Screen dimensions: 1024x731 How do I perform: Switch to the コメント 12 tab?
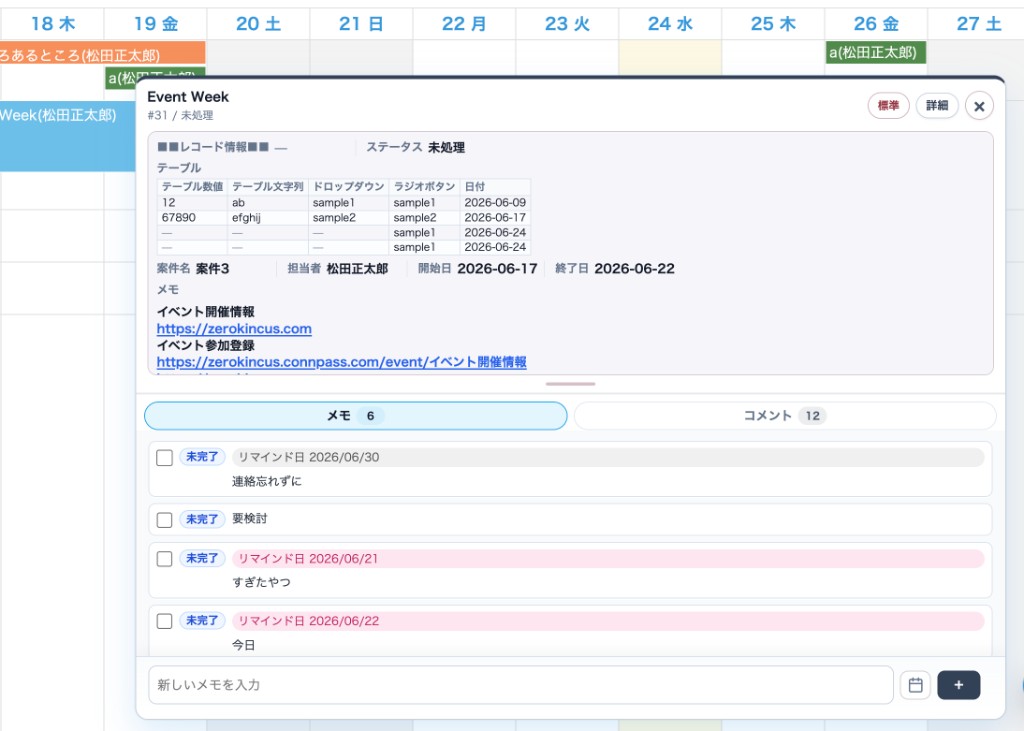pos(785,415)
